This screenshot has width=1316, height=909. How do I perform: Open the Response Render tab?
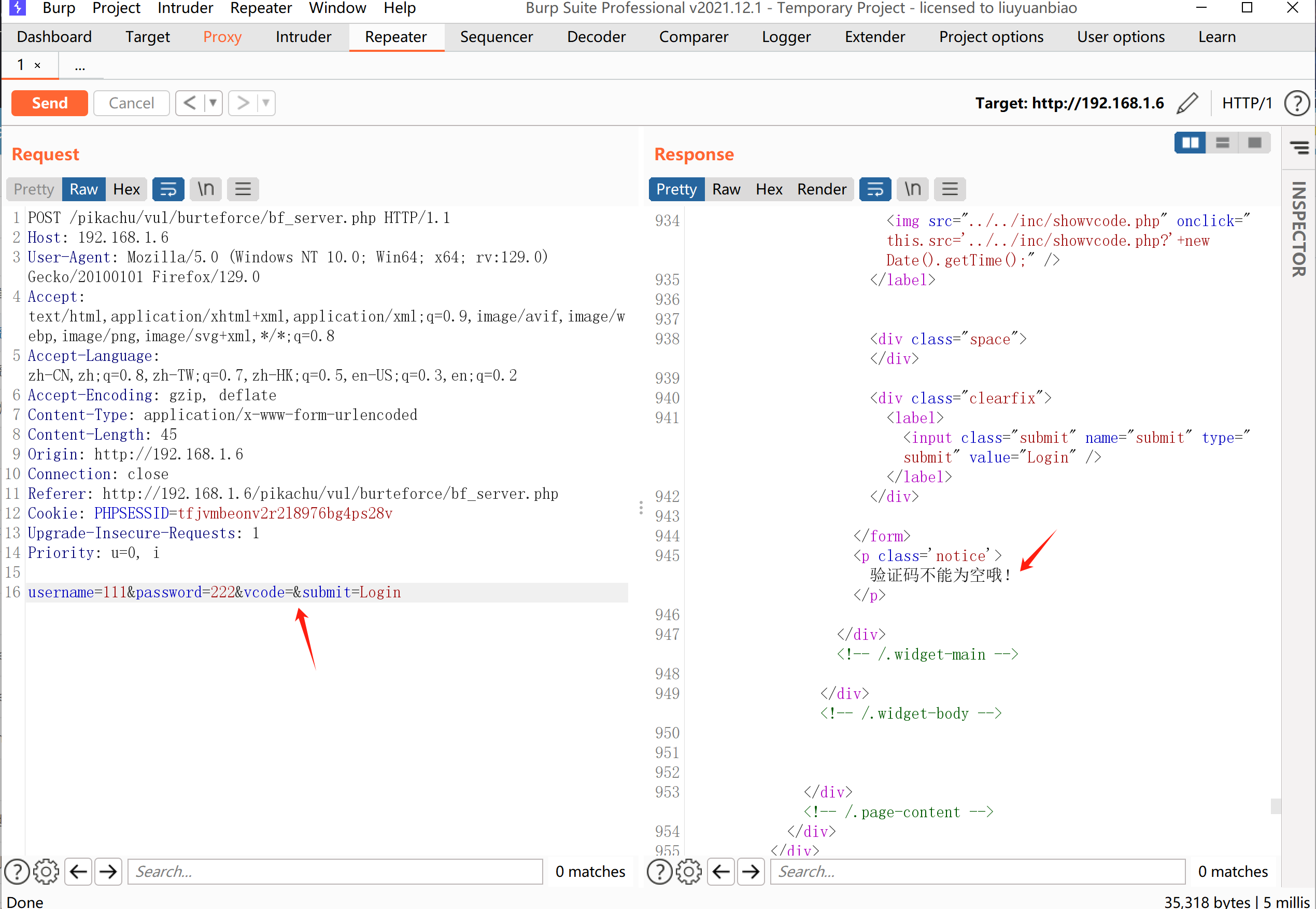[822, 189]
